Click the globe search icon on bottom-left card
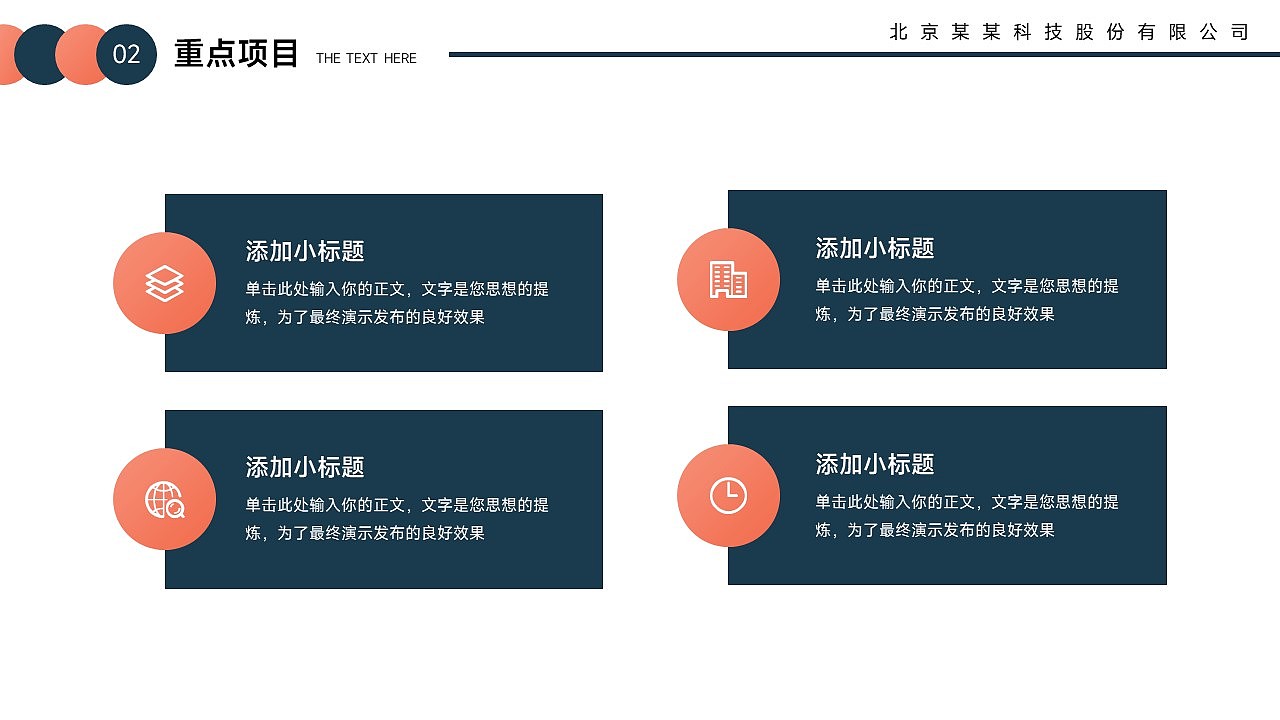Viewport: 1280px width, 720px height. point(163,498)
